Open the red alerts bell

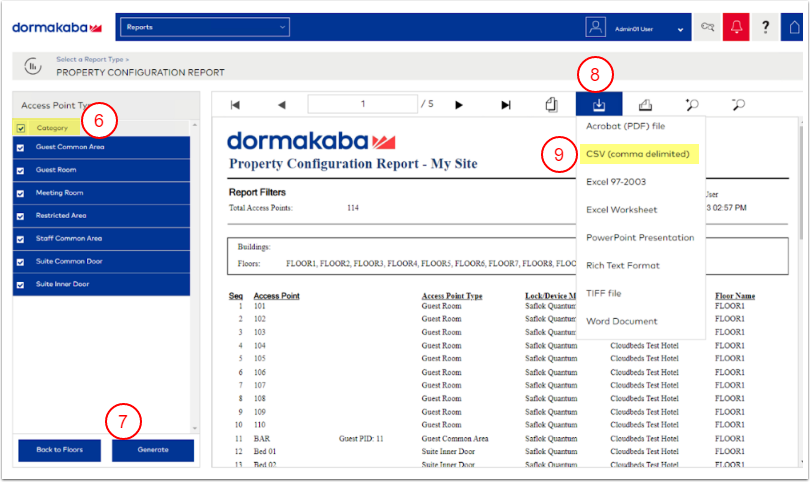click(737, 28)
